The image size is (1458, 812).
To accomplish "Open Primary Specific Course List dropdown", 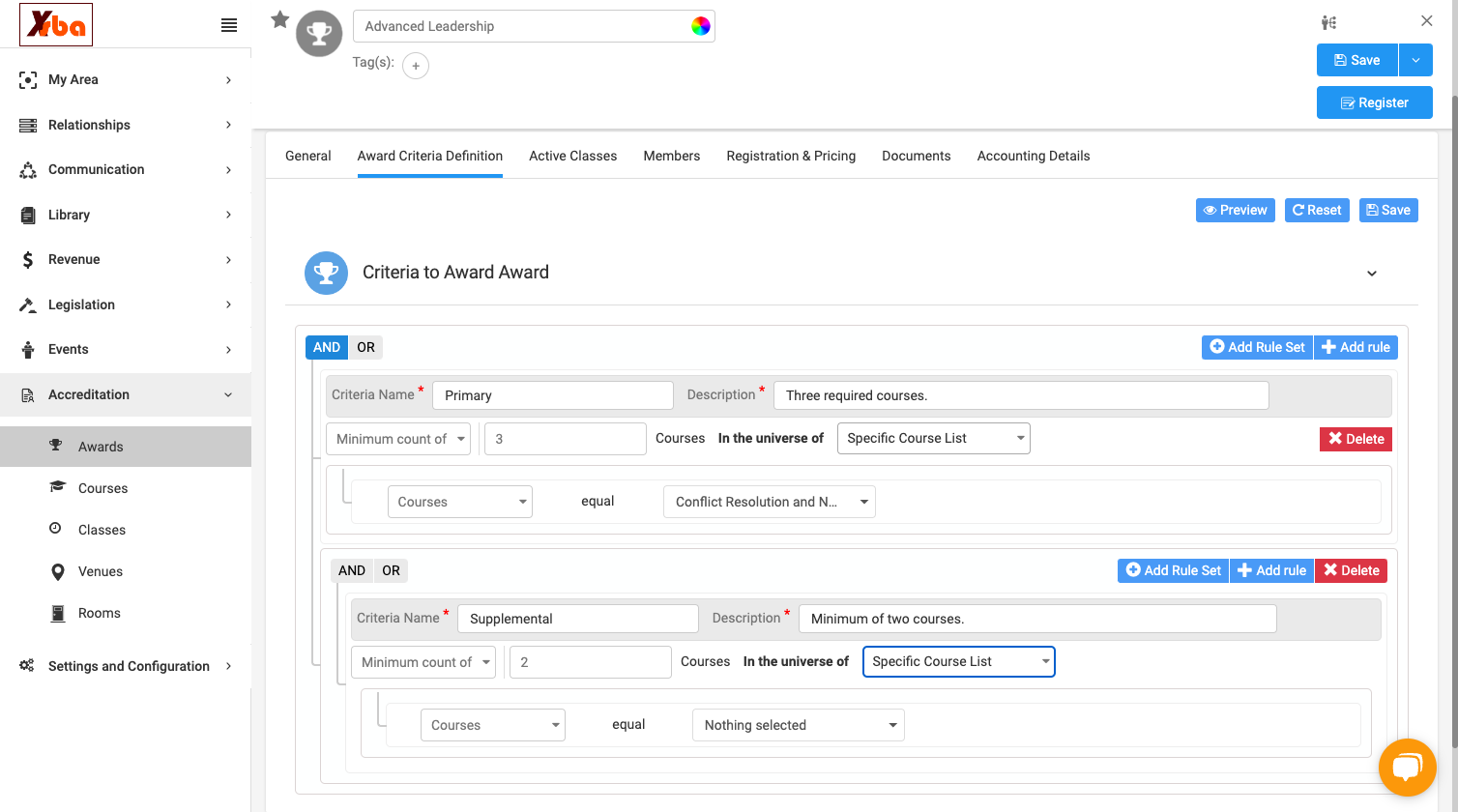I will 934,438.
